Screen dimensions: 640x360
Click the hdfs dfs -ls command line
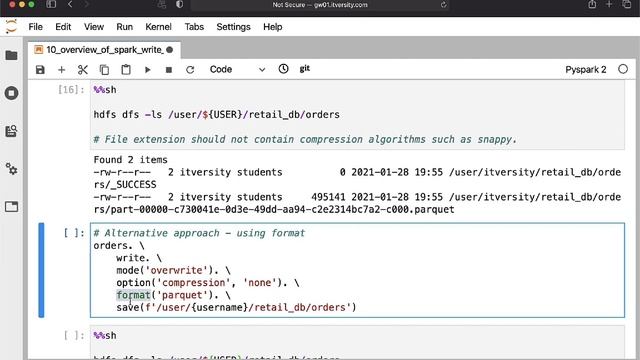point(216,115)
